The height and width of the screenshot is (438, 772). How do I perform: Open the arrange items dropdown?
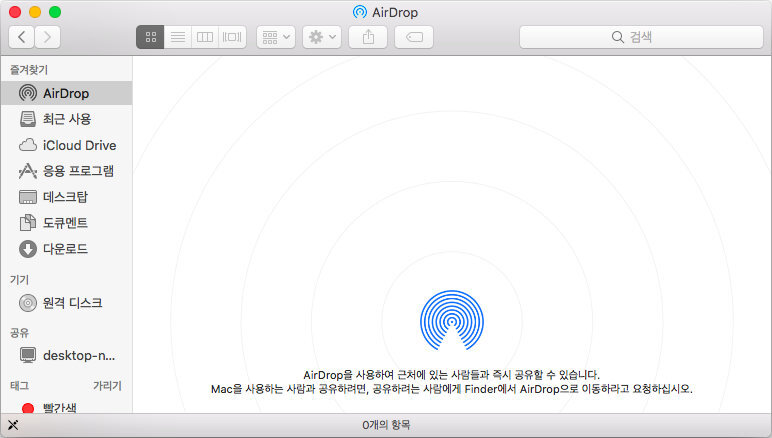[276, 37]
